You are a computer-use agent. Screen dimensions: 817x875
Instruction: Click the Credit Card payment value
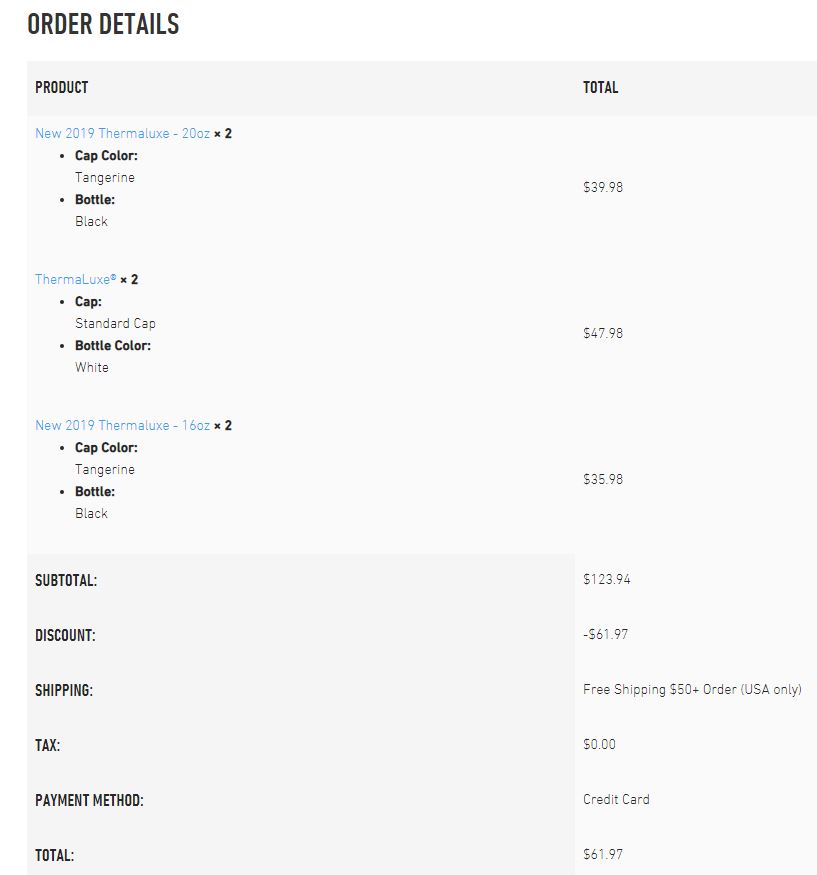pyautogui.click(x=616, y=799)
